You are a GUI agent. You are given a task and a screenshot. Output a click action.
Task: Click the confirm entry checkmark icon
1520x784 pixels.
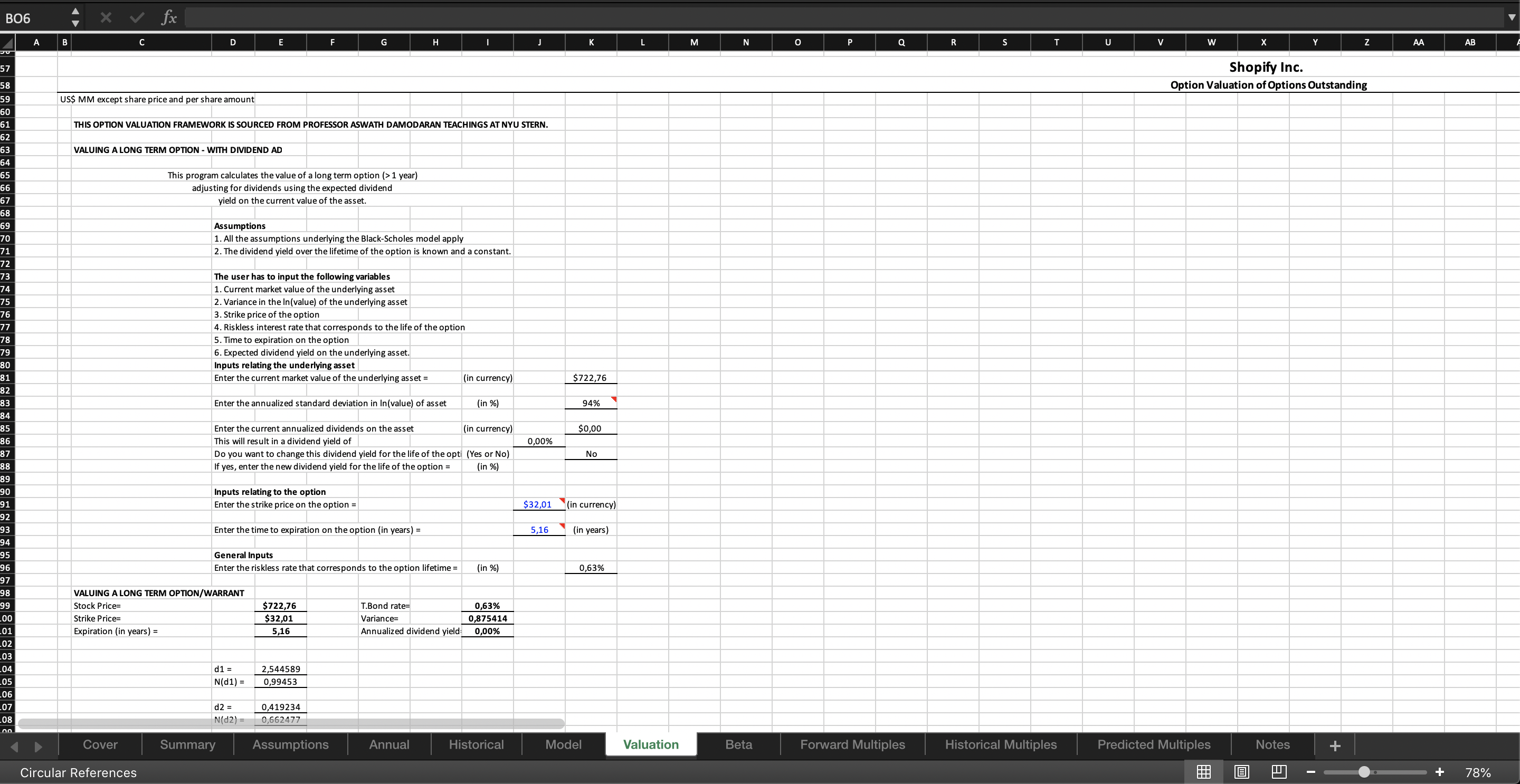tap(137, 18)
